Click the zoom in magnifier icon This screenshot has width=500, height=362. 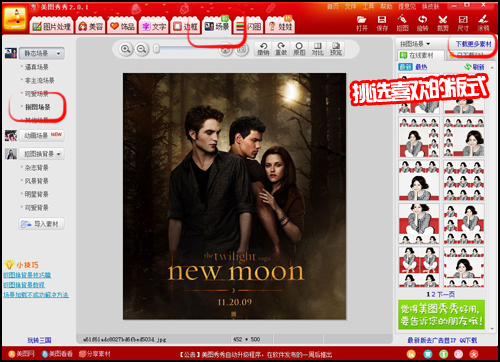click(x=126, y=49)
